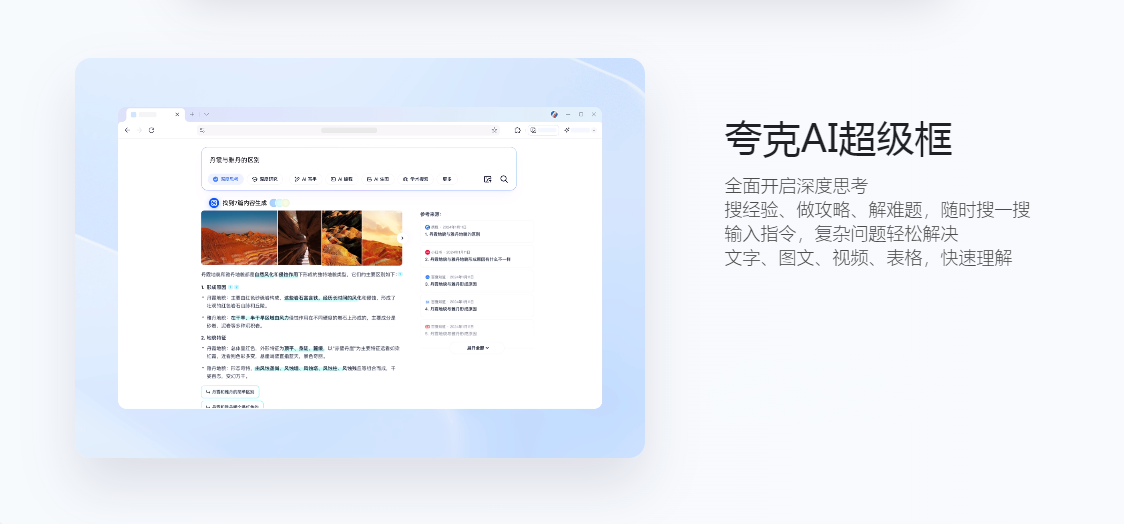Maximize the browser window
This screenshot has height=524, width=1124.
581,114
